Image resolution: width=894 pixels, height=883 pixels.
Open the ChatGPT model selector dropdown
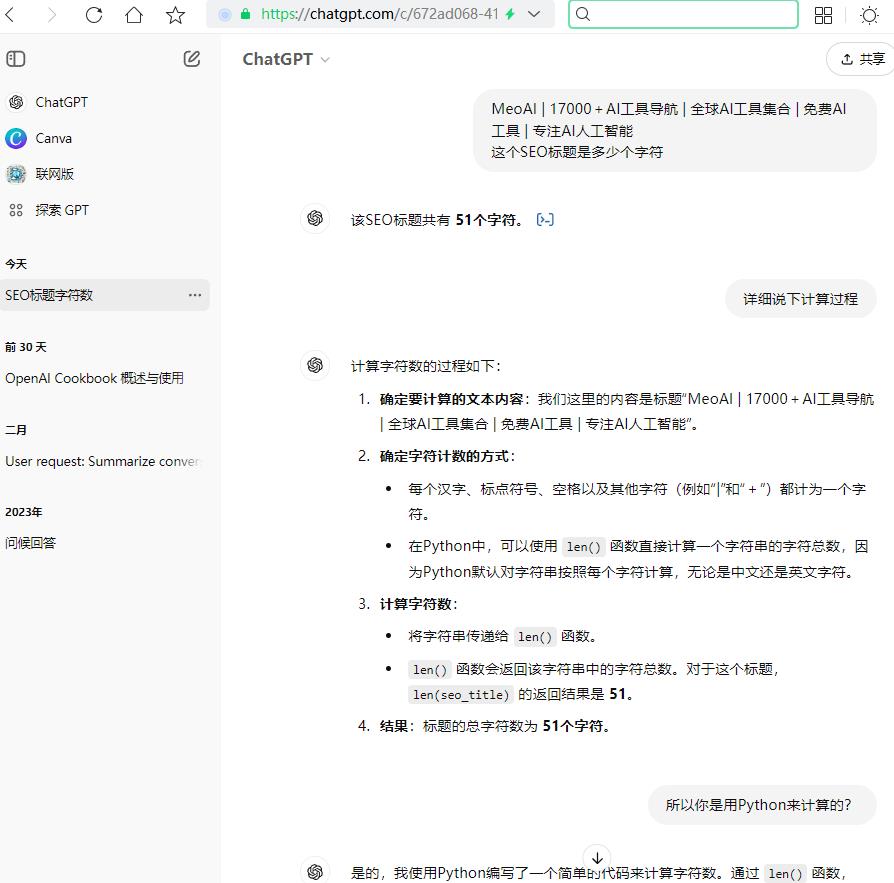[286, 59]
